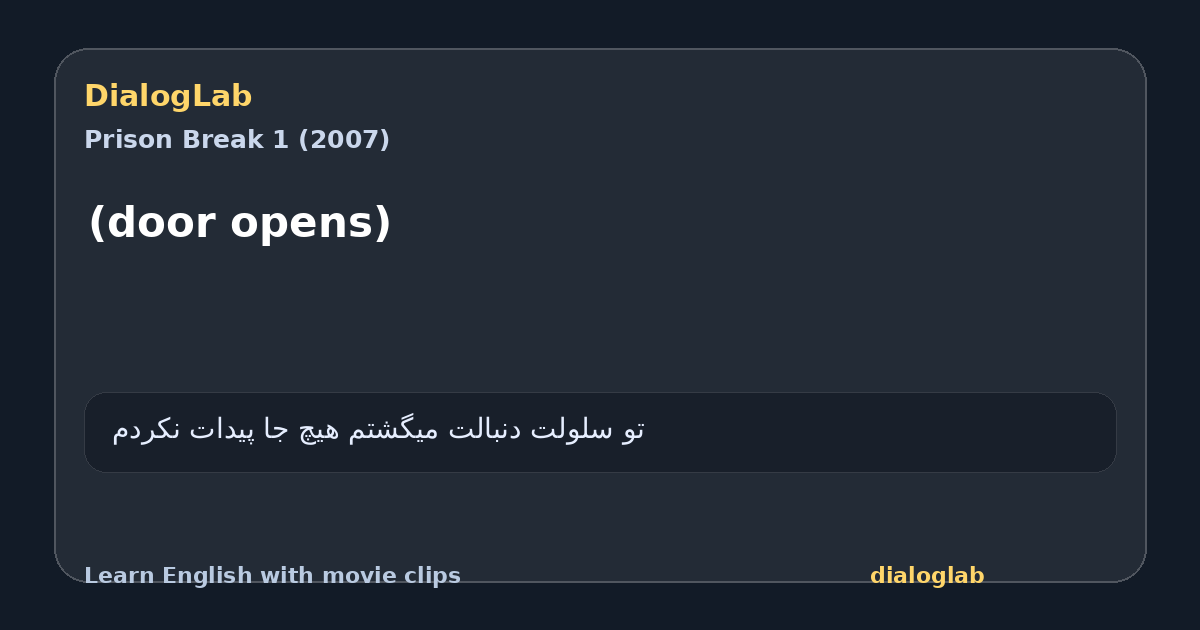Click the DialogLab brand title
Screen dimensions: 1200x630
tap(168, 96)
